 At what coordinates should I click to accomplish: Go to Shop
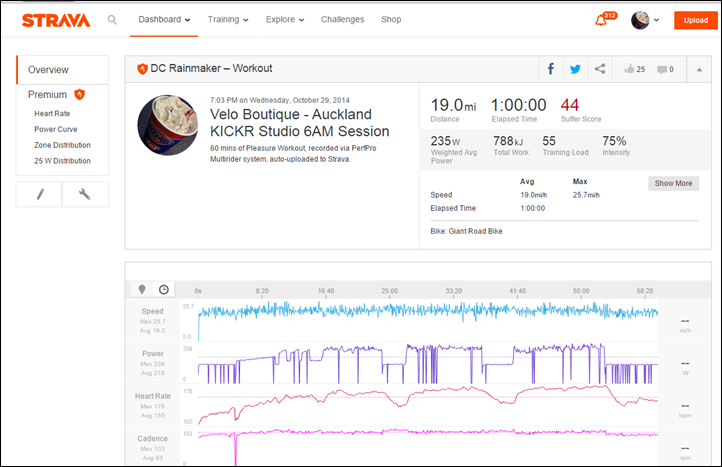pos(391,19)
